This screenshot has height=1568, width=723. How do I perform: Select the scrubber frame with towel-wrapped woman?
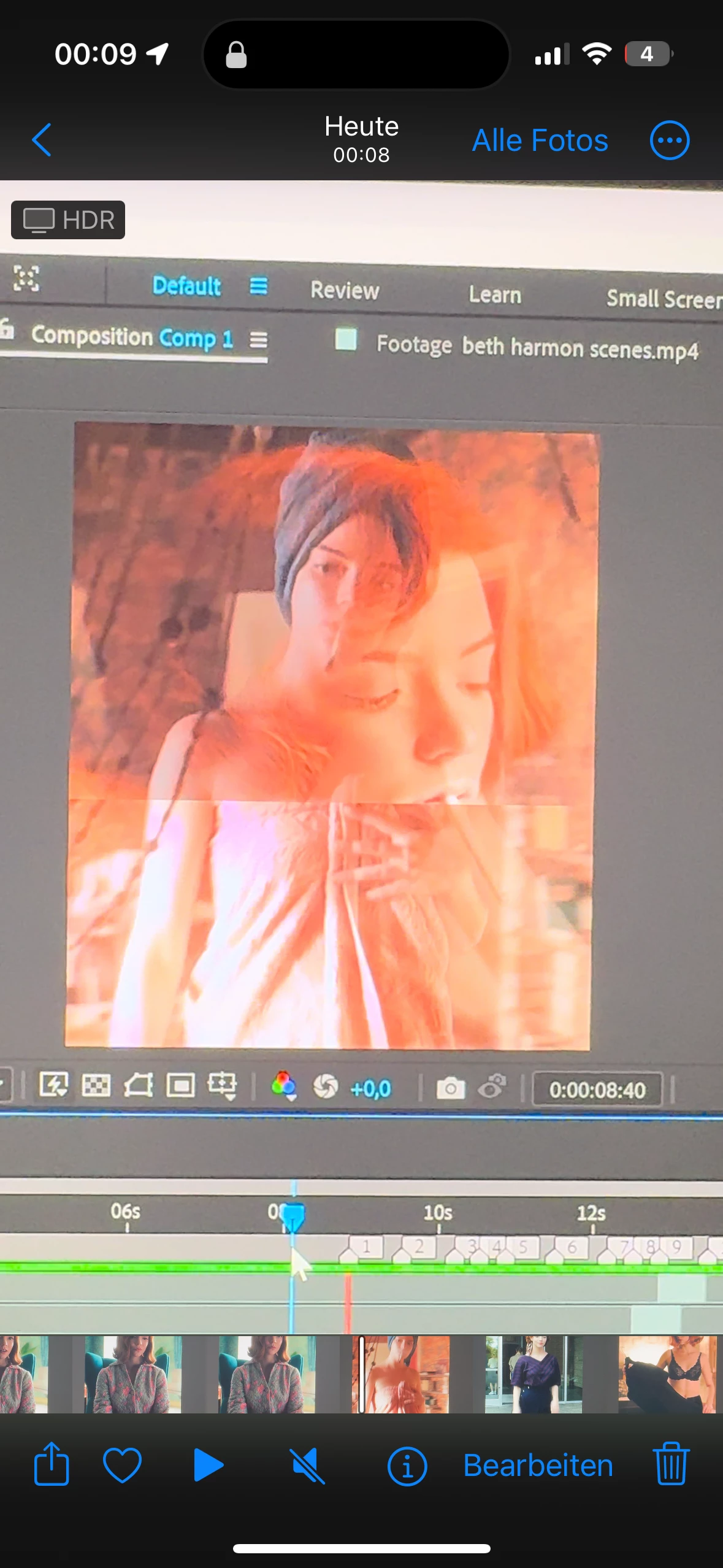coord(400,1374)
